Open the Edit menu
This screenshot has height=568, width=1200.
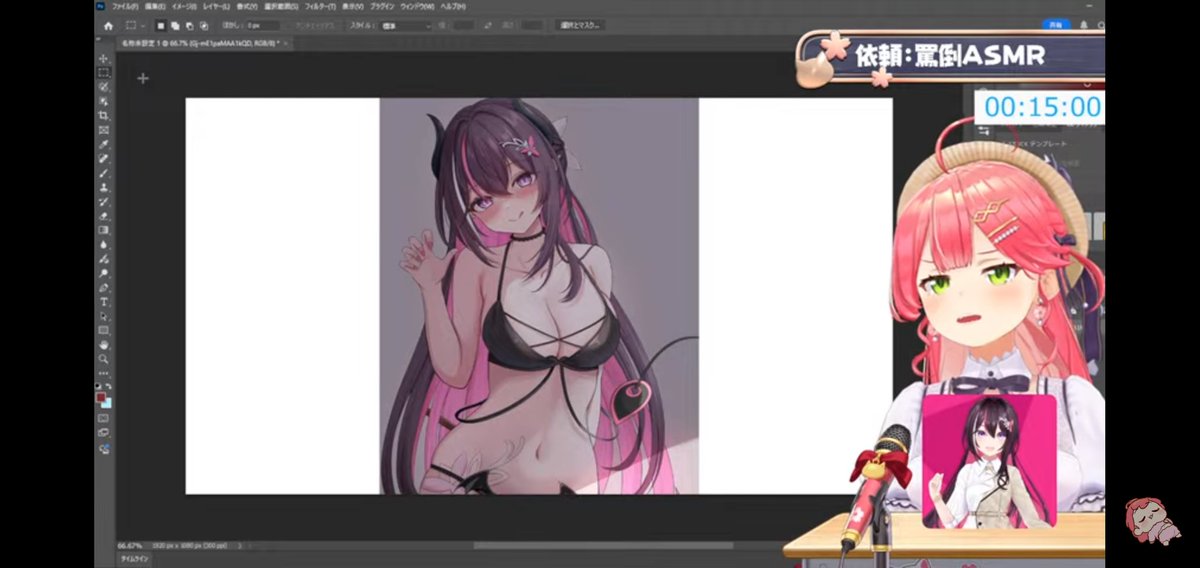click(x=155, y=6)
